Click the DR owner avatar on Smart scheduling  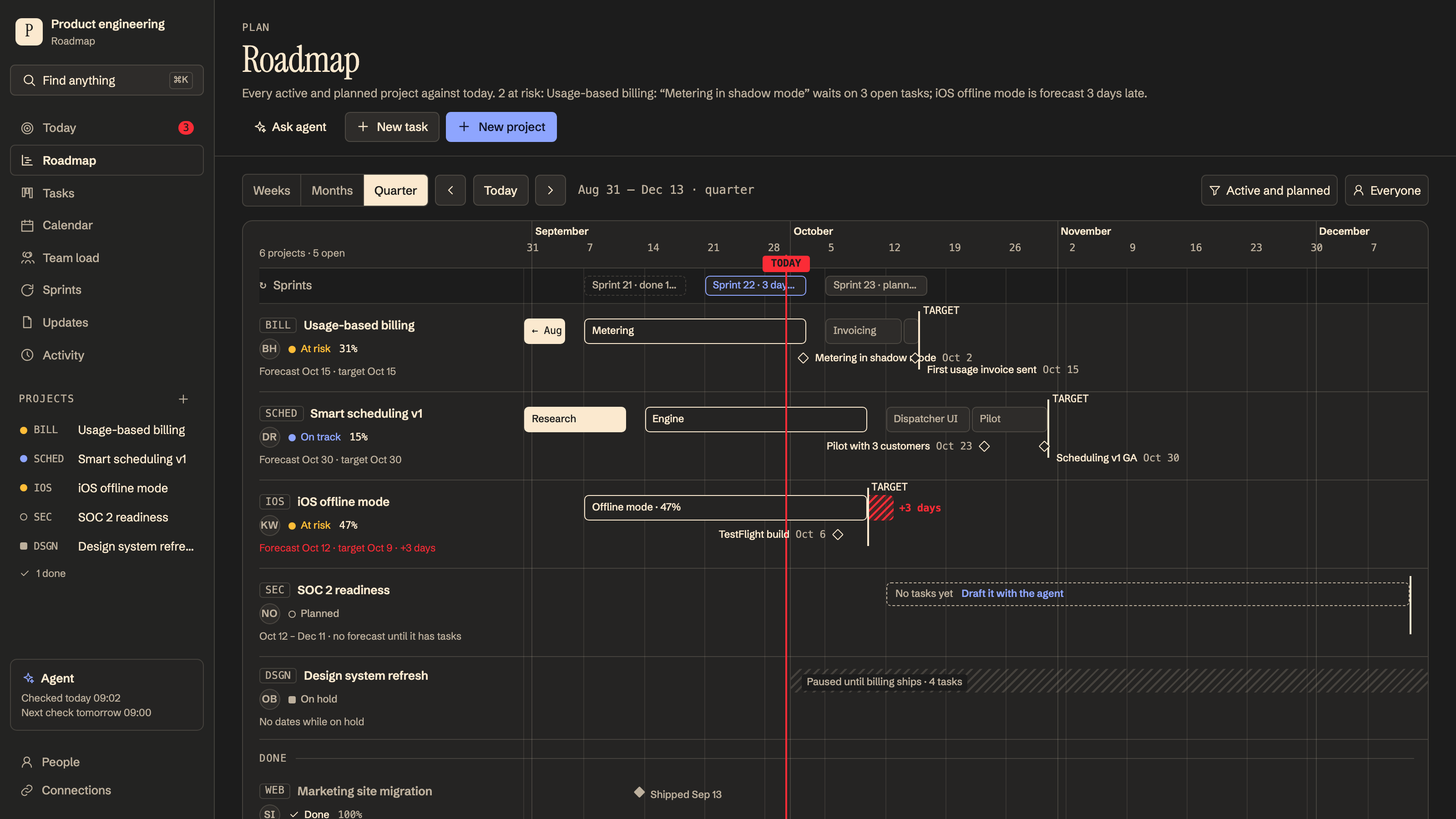(270, 437)
